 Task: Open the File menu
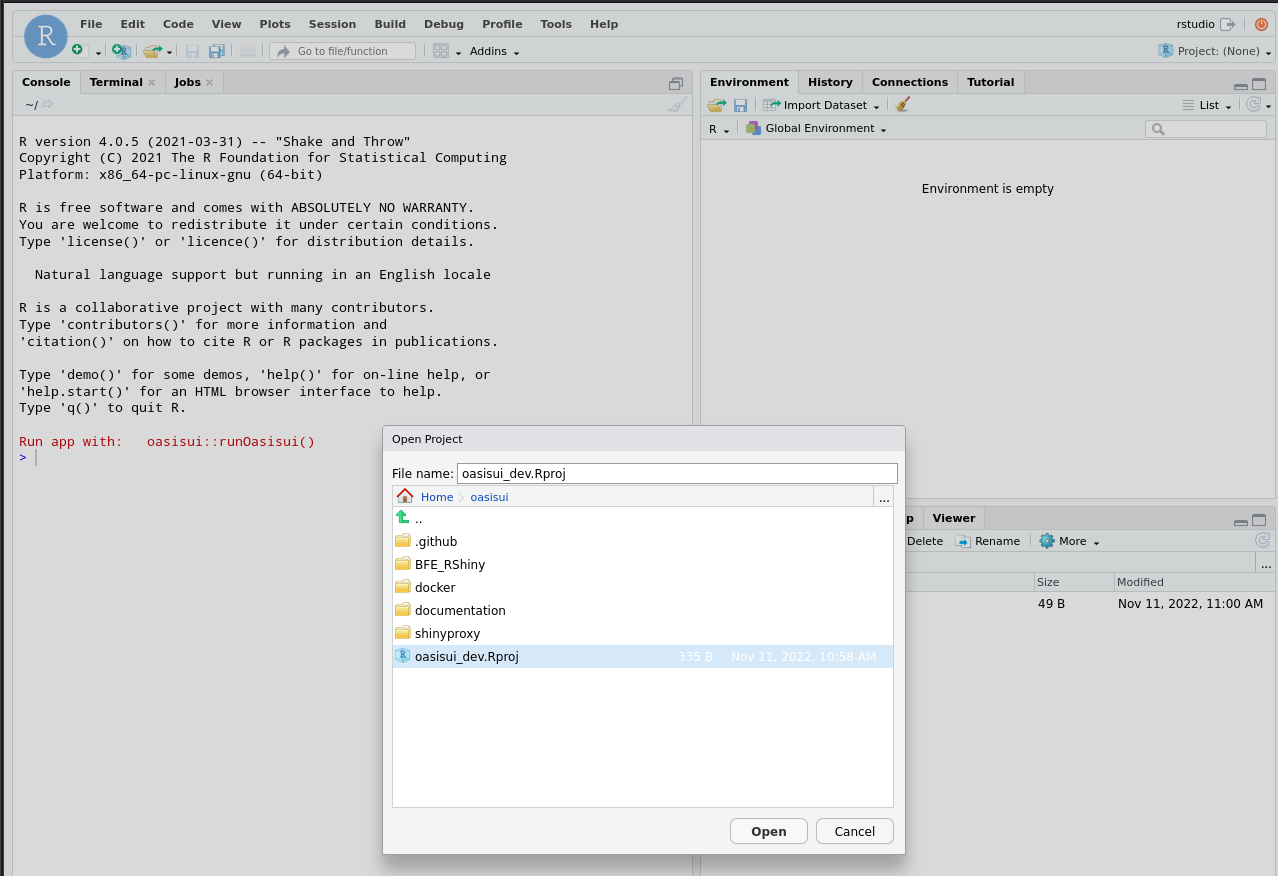91,24
